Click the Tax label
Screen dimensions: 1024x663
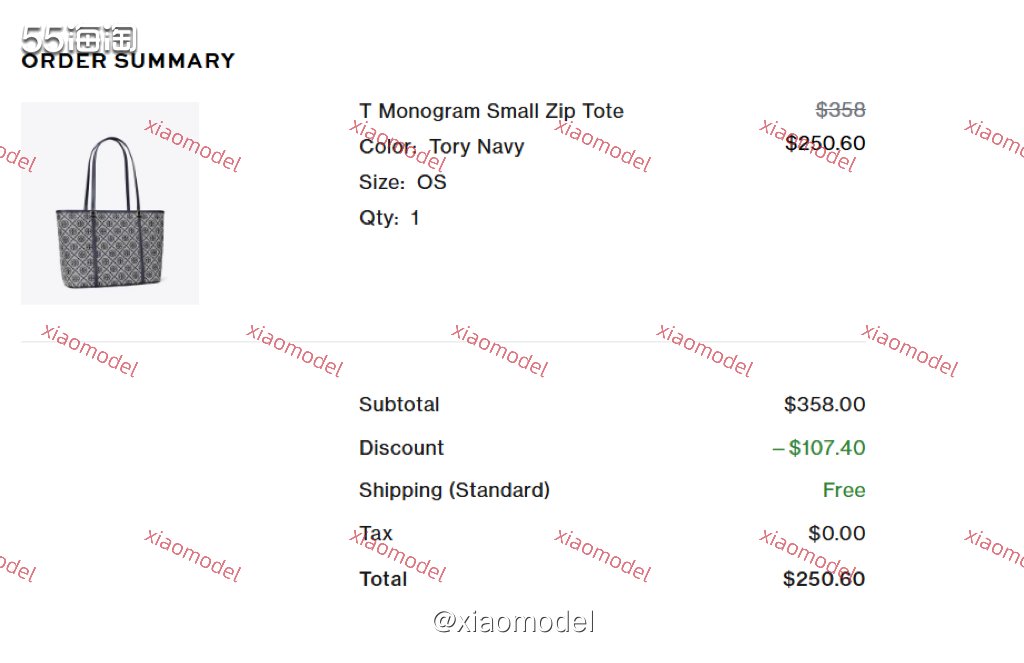coord(376,533)
